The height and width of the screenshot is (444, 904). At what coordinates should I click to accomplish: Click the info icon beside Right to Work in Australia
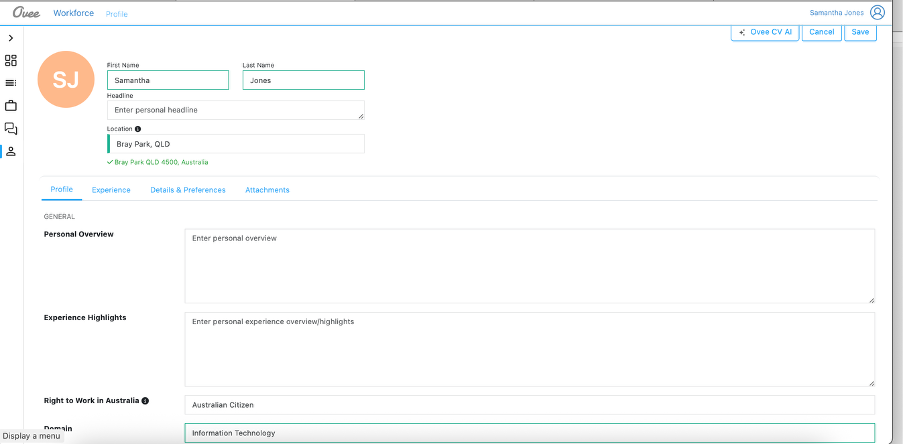tap(145, 401)
